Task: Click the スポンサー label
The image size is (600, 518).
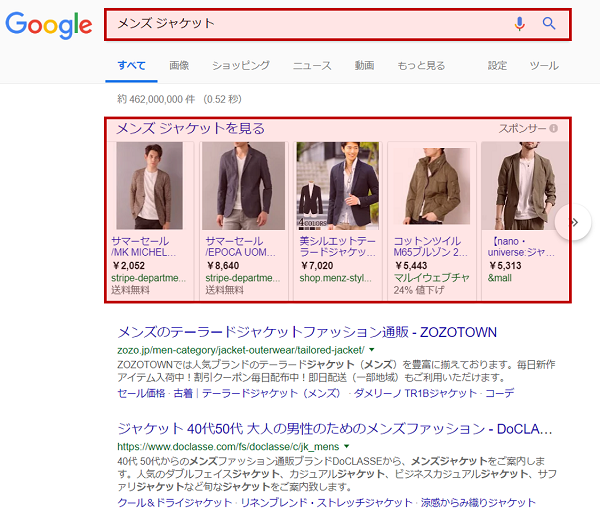Action: tap(523, 129)
